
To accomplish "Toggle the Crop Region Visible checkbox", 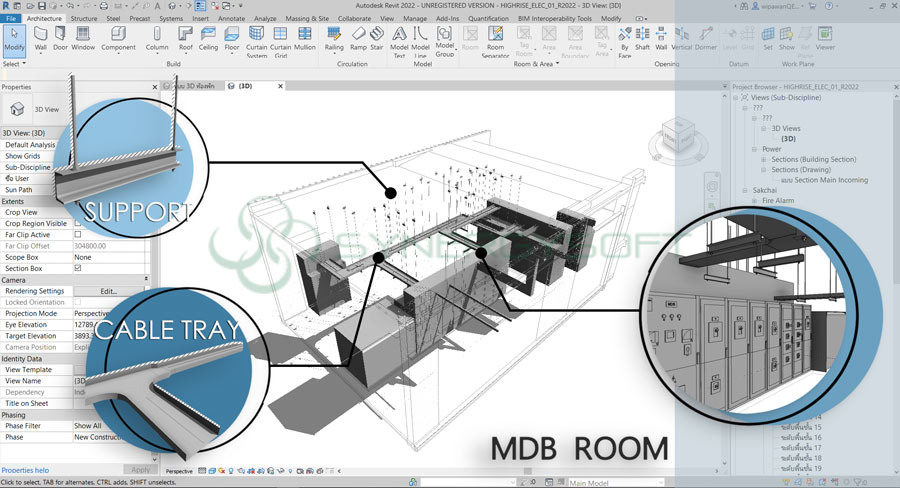I will [x=78, y=224].
